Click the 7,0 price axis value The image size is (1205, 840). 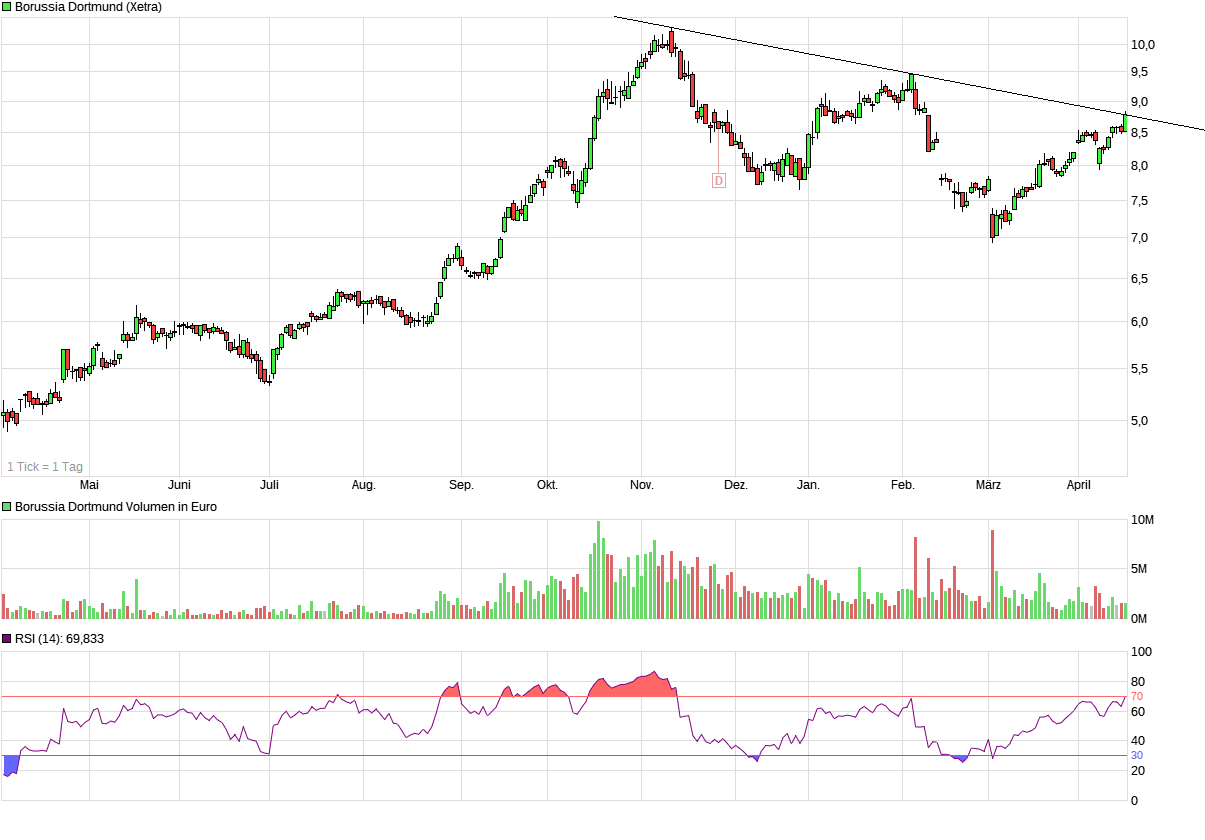pos(1140,238)
